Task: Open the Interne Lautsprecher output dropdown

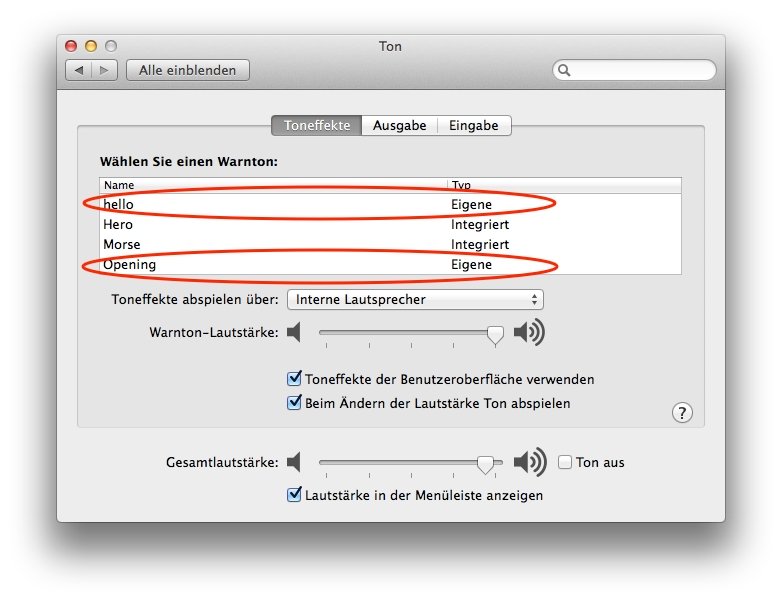Action: point(415,300)
